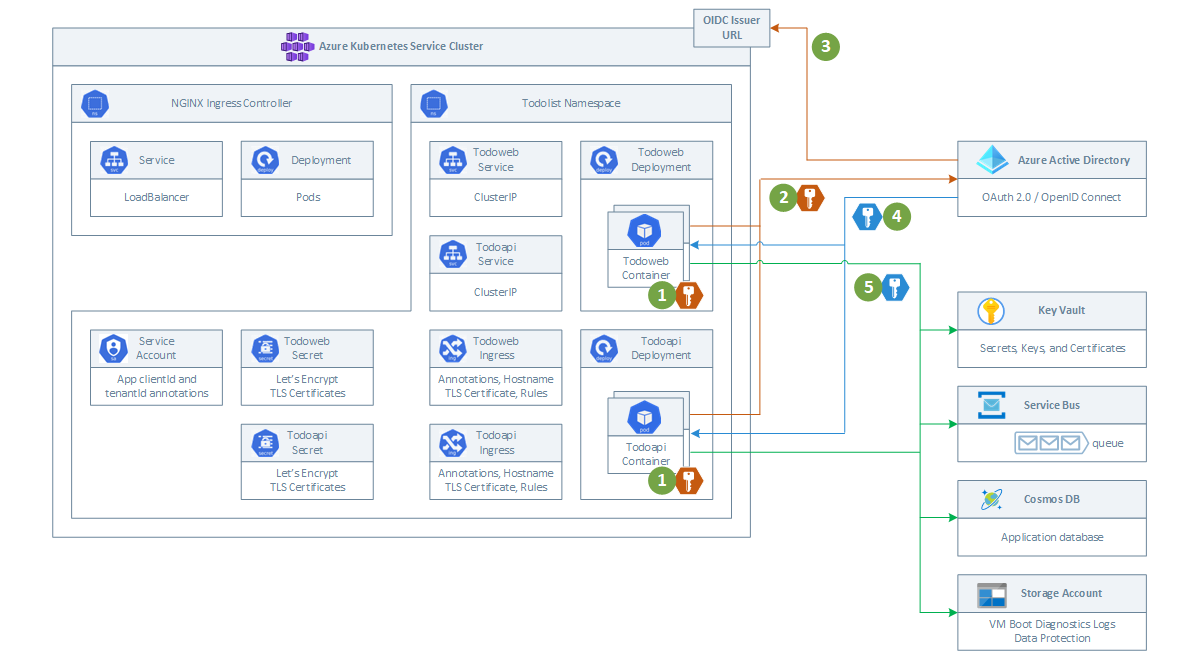
Task: Click the "Todolist Namespace" heading
Action: tap(571, 103)
